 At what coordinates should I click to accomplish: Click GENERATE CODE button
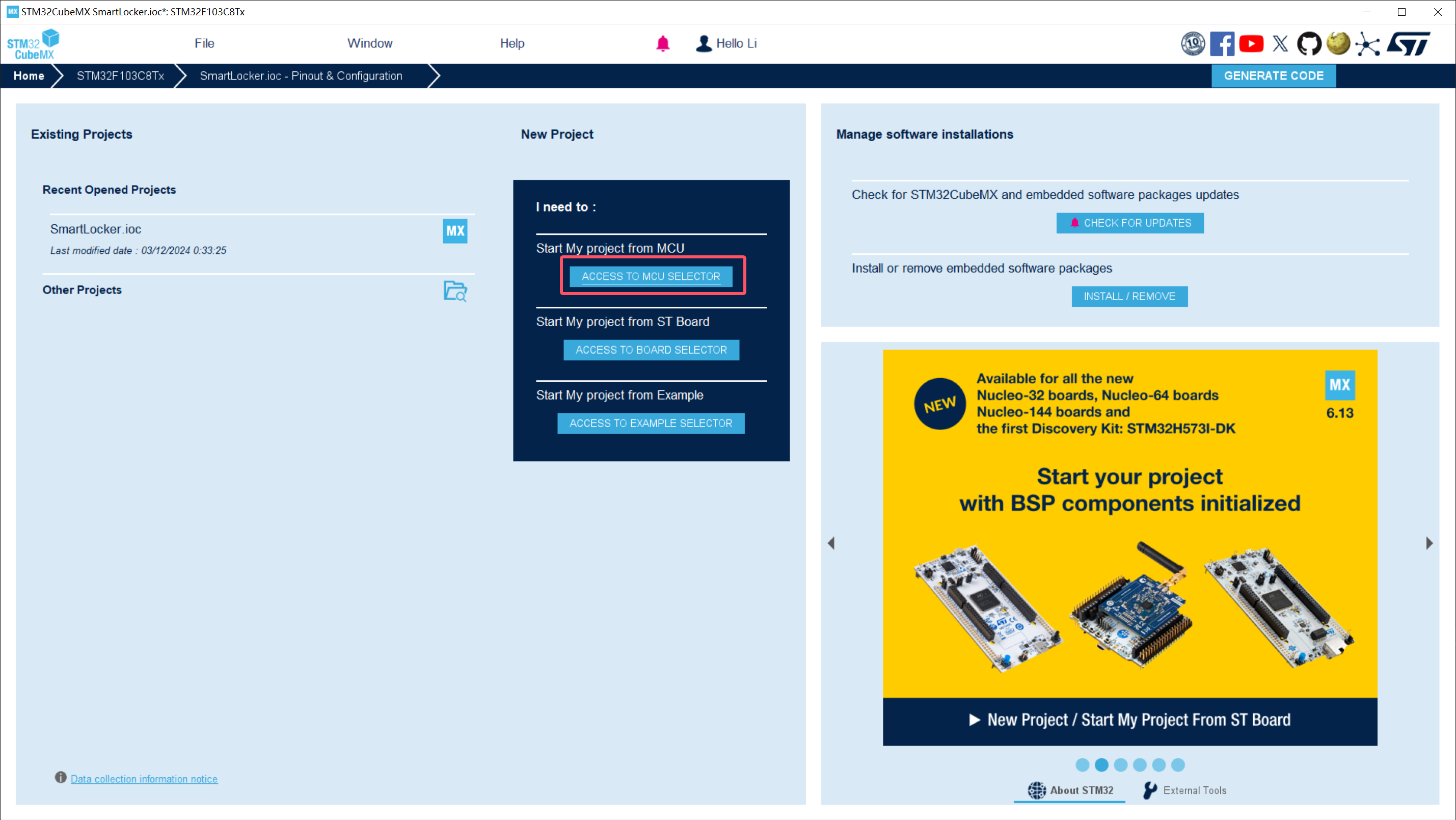point(1274,76)
